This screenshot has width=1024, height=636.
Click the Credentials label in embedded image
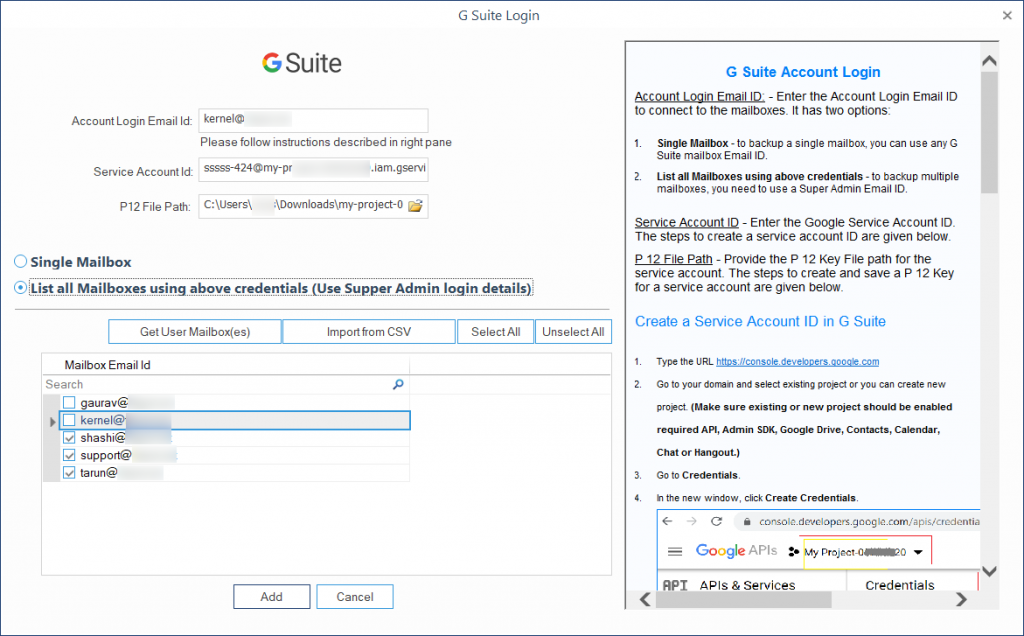(899, 585)
